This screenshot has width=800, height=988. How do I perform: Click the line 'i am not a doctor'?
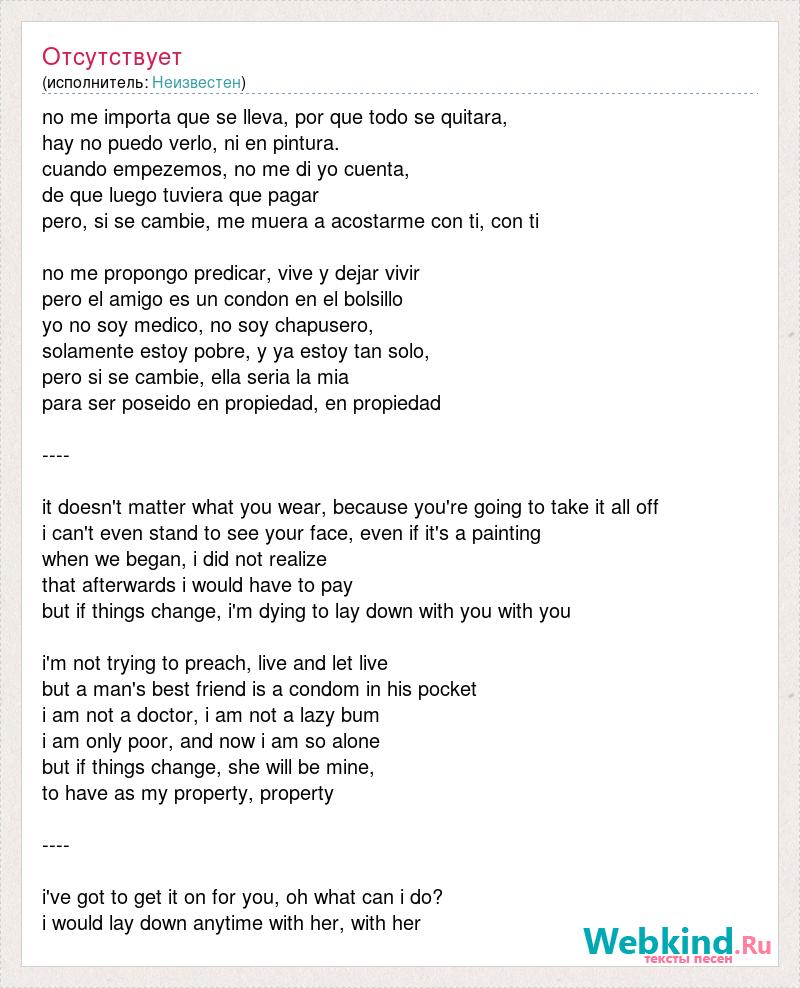pos(210,715)
